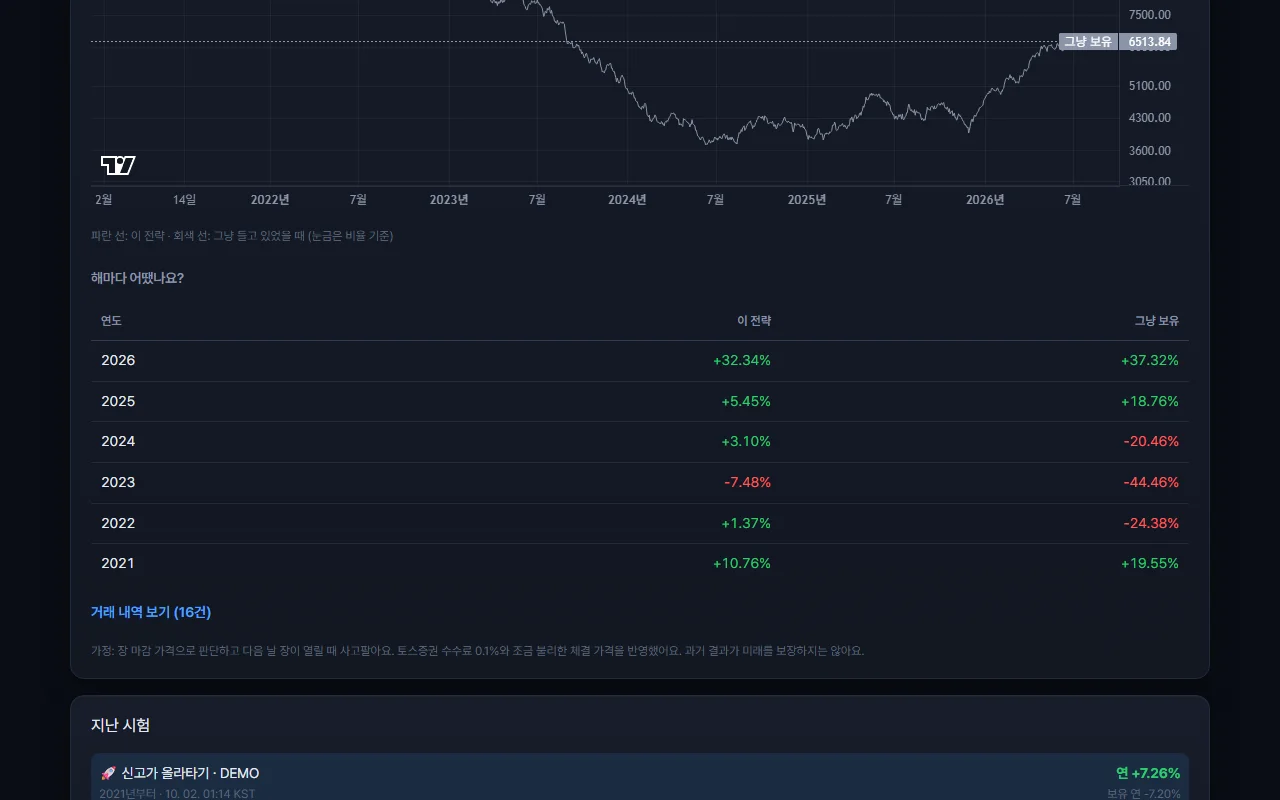Click the 이 전략 column header
Screen dimensions: 1280x800
(754, 321)
